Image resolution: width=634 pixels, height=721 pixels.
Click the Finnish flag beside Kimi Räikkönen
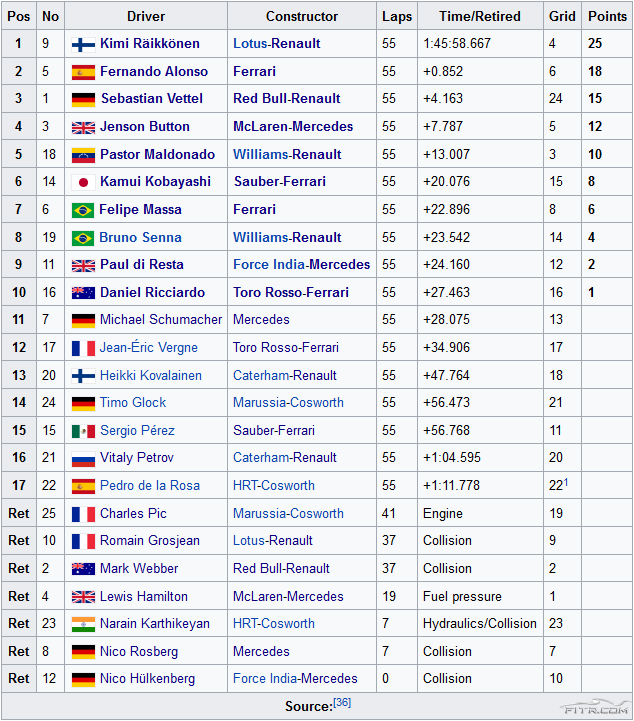point(83,44)
